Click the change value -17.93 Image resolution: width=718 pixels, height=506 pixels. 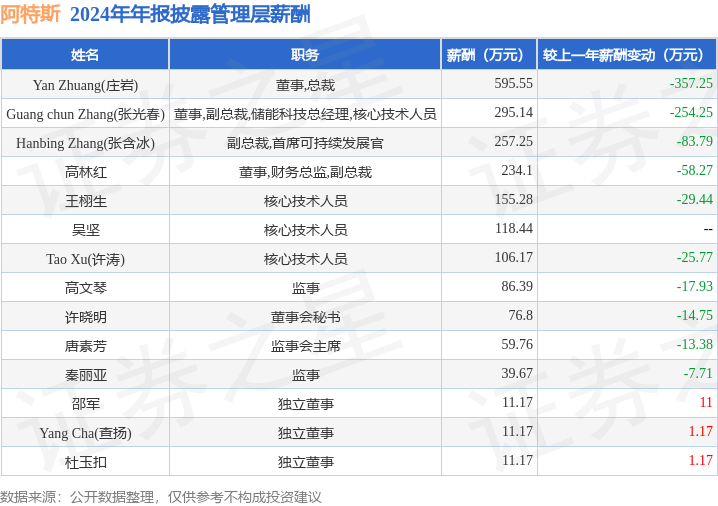[x=695, y=286]
